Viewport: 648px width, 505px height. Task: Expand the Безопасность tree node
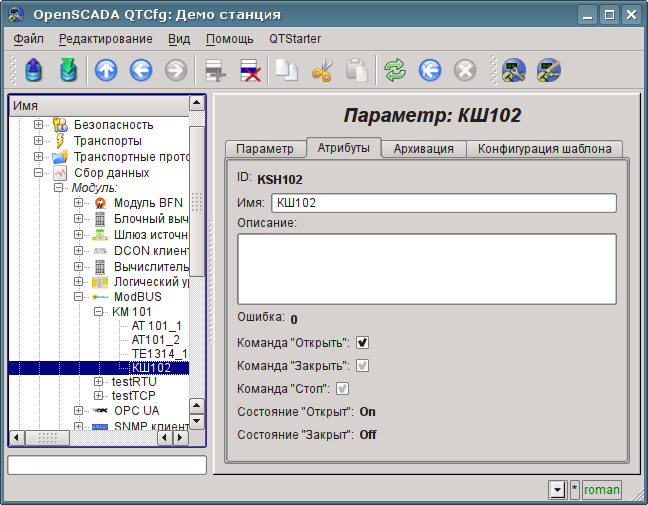(x=39, y=125)
